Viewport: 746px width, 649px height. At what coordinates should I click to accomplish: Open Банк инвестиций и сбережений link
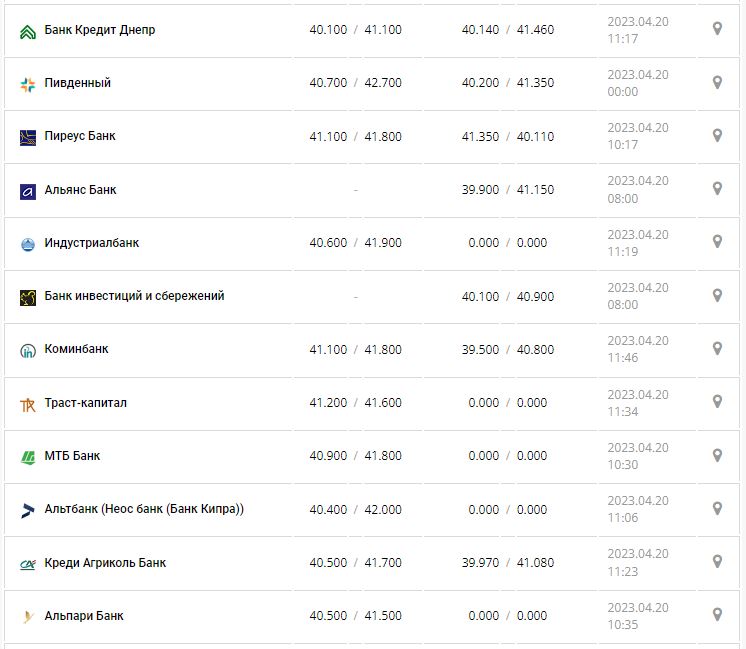pos(134,296)
